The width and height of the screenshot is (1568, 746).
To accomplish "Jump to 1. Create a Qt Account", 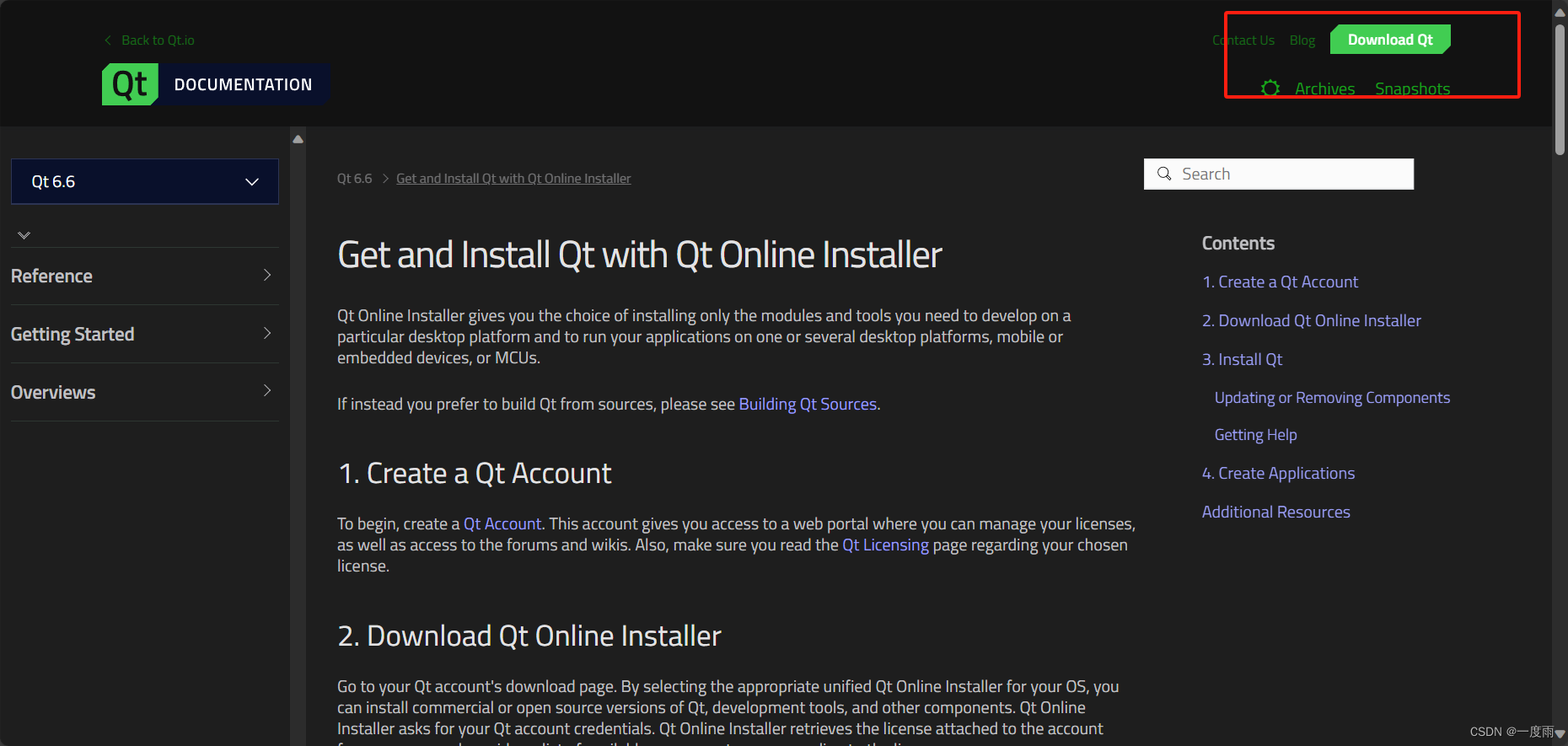I will pyautogui.click(x=1280, y=282).
